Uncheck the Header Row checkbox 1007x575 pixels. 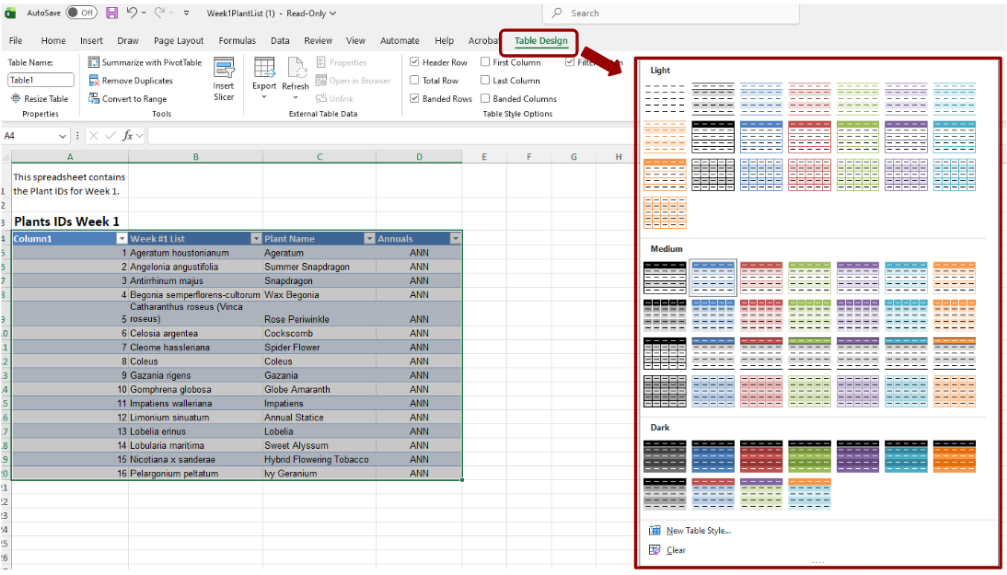click(414, 62)
